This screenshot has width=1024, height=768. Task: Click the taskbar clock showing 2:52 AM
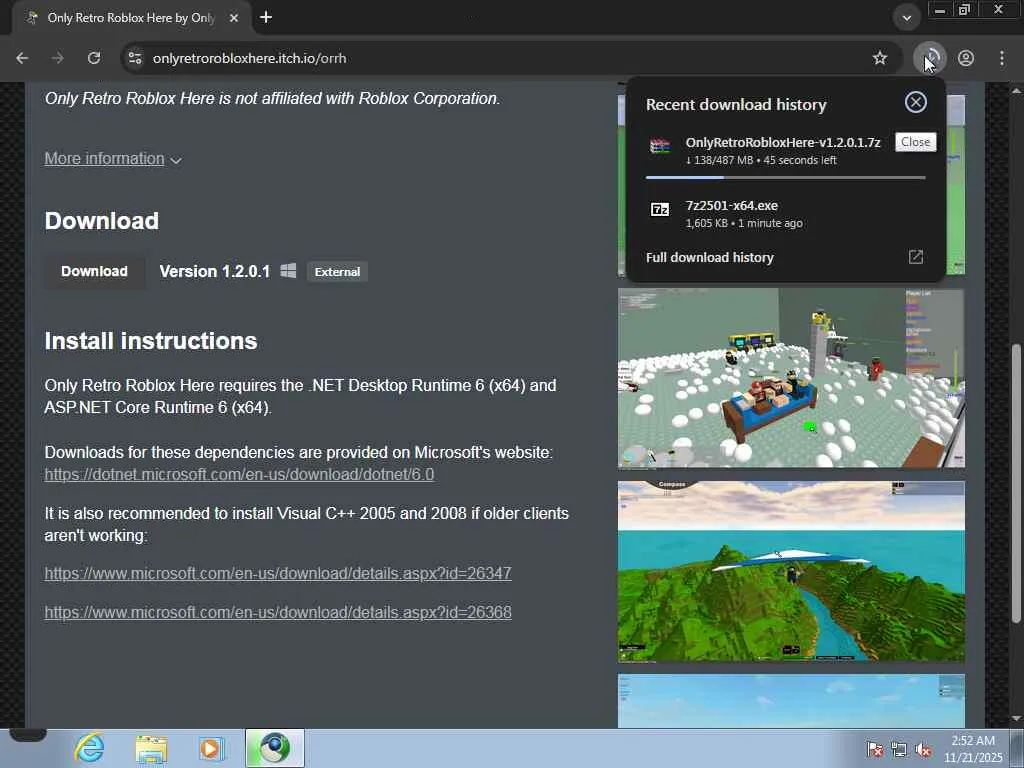tap(973, 749)
